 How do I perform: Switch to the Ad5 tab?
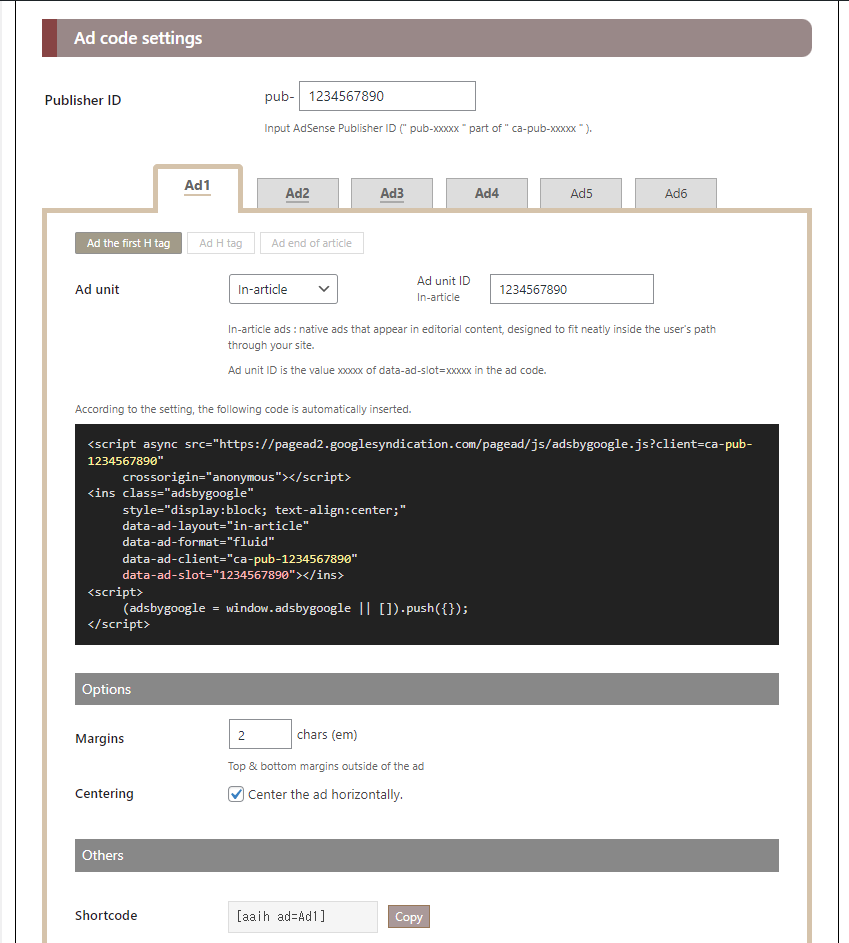[581, 194]
